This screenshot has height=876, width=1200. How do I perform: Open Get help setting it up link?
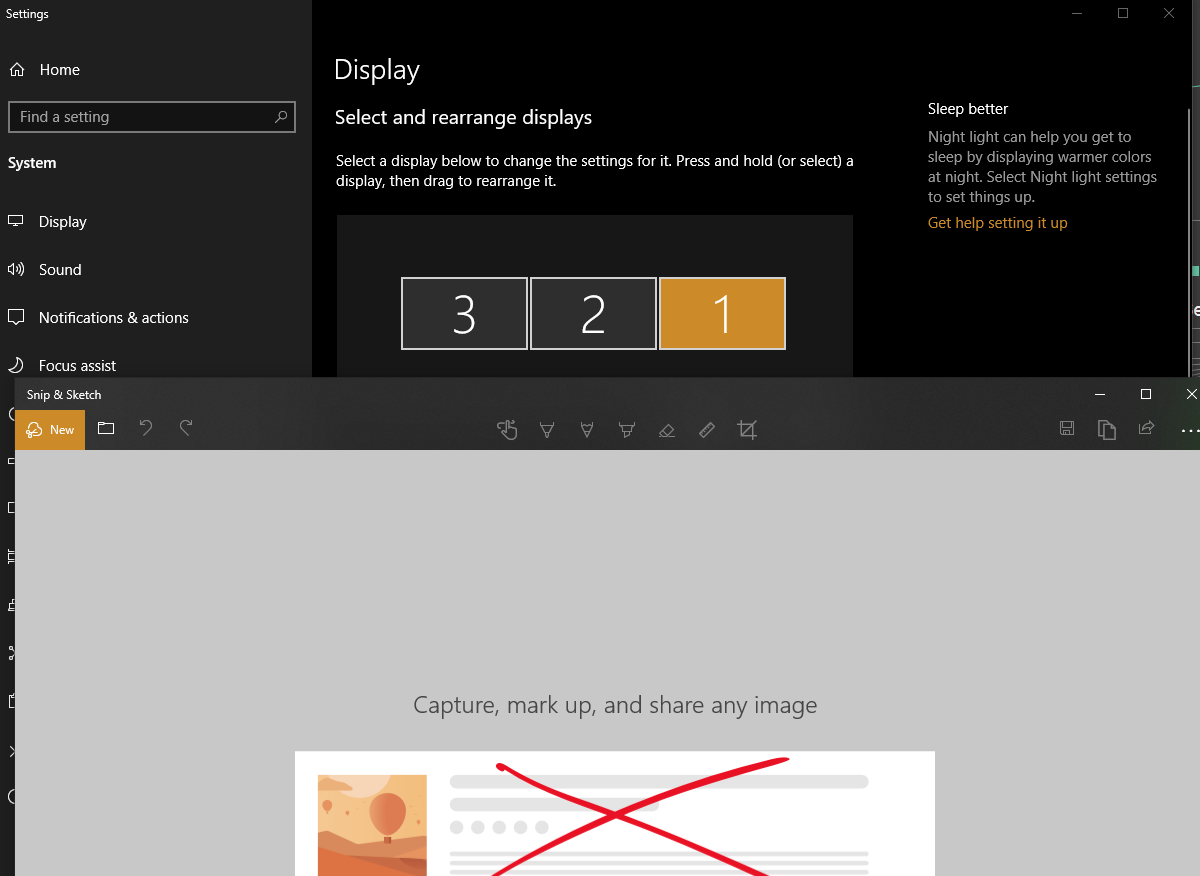[997, 223]
